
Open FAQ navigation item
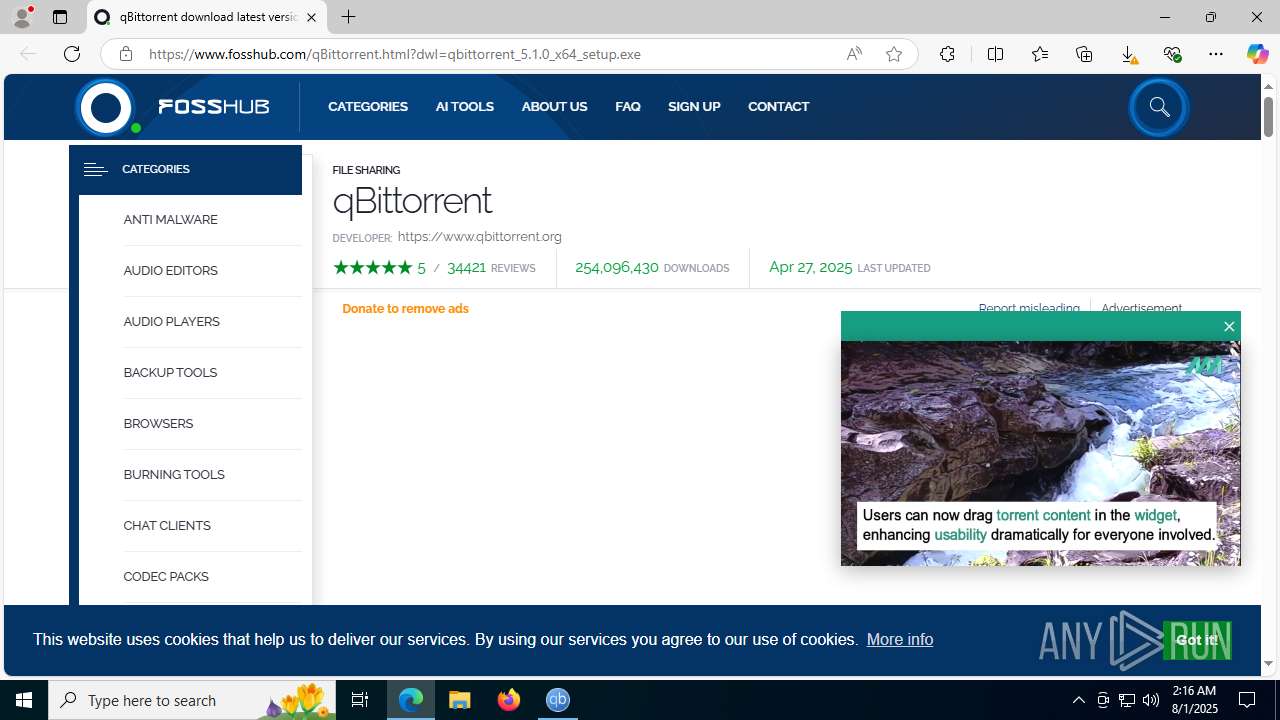pos(628,107)
